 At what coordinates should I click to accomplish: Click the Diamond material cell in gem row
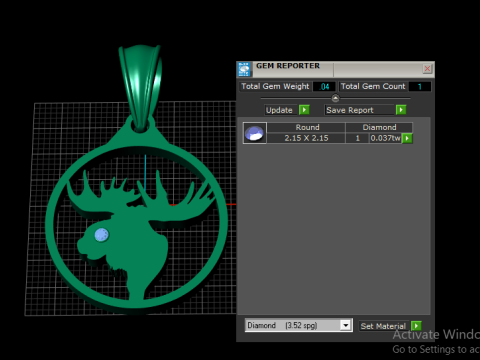pos(379,127)
